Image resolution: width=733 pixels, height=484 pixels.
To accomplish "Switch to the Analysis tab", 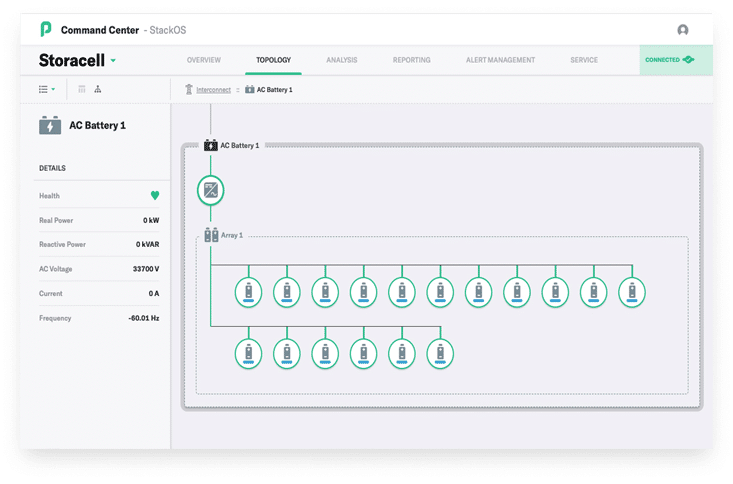I will pos(342,60).
